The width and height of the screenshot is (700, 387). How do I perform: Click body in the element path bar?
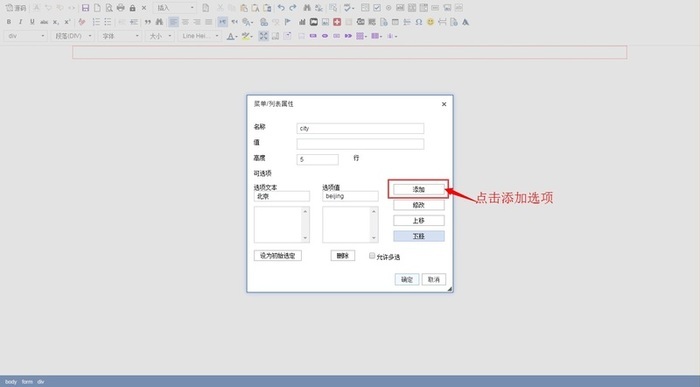pos(11,382)
